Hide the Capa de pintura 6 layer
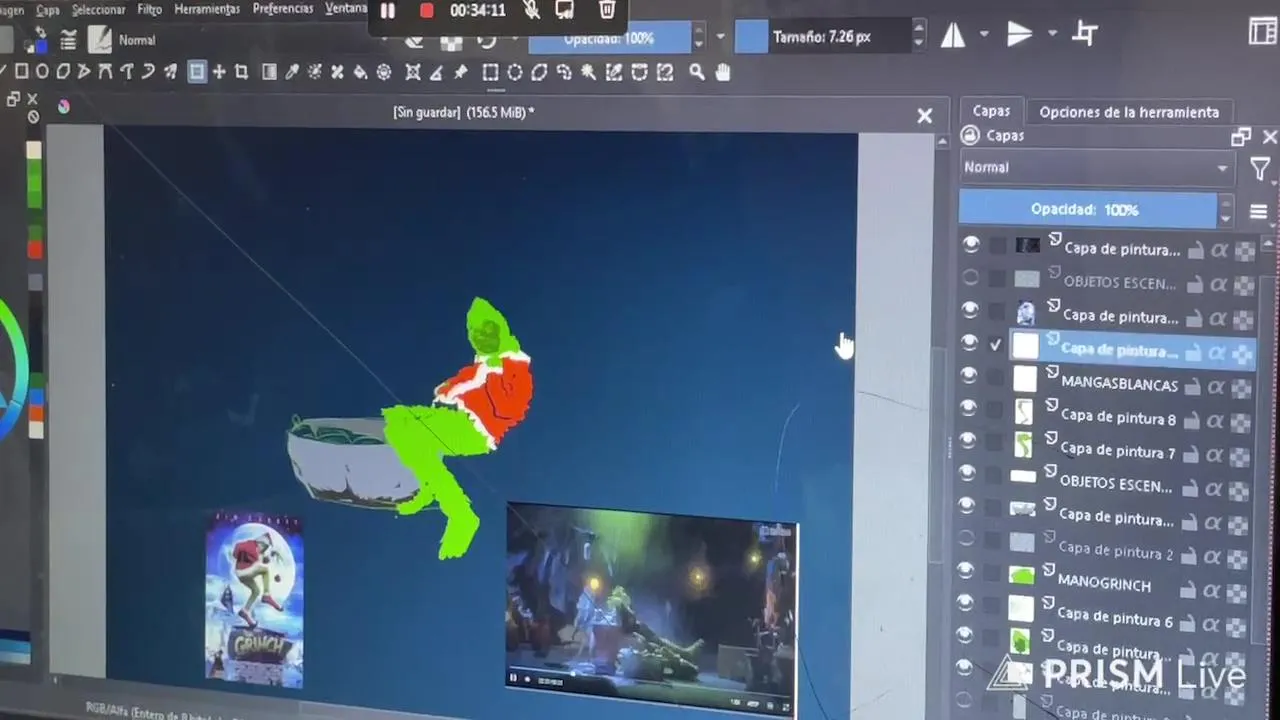Screen dimensions: 1280x720 (x=965, y=603)
